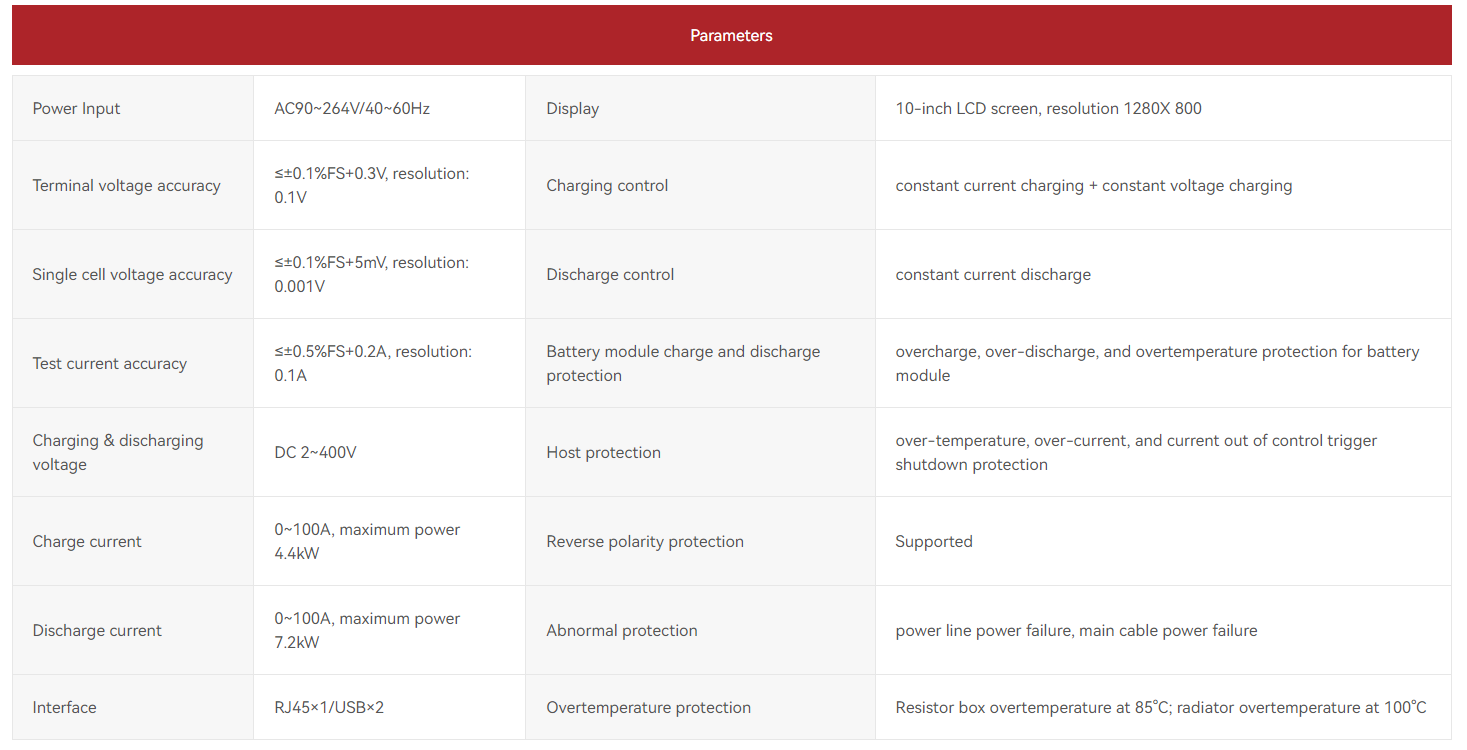The image size is (1467, 750).
Task: Click the Discharge current 7.2kW value
Action: click(367, 630)
